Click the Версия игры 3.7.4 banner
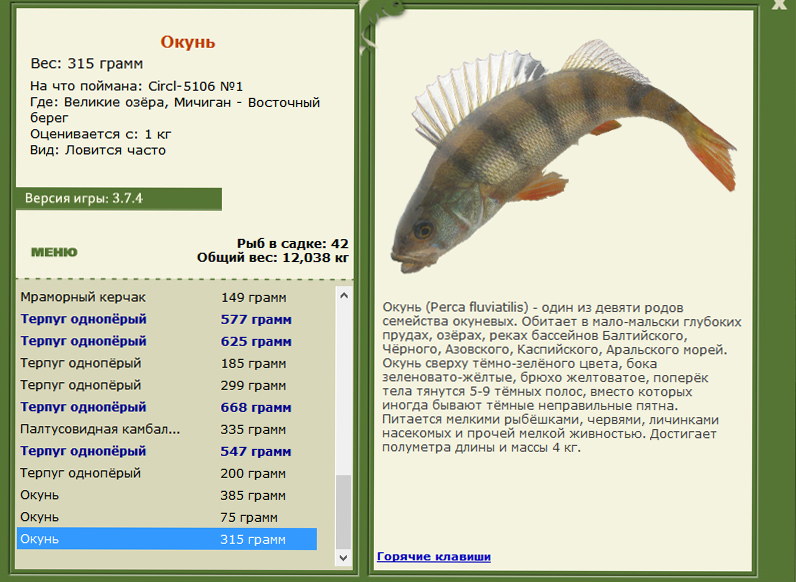The width and height of the screenshot is (796, 582). pos(119,199)
